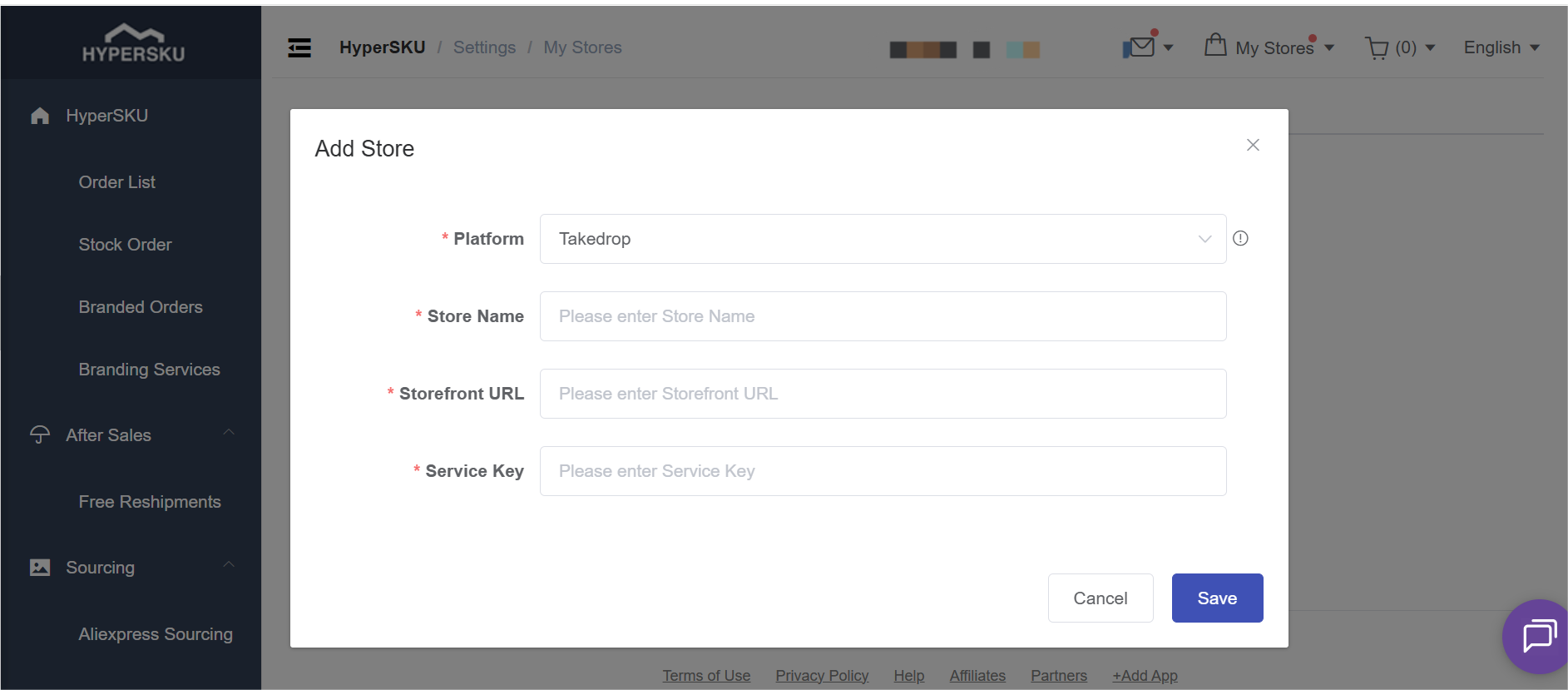Cancel adding the store
Image resolution: width=1568 pixels, height=690 pixels.
click(1100, 598)
